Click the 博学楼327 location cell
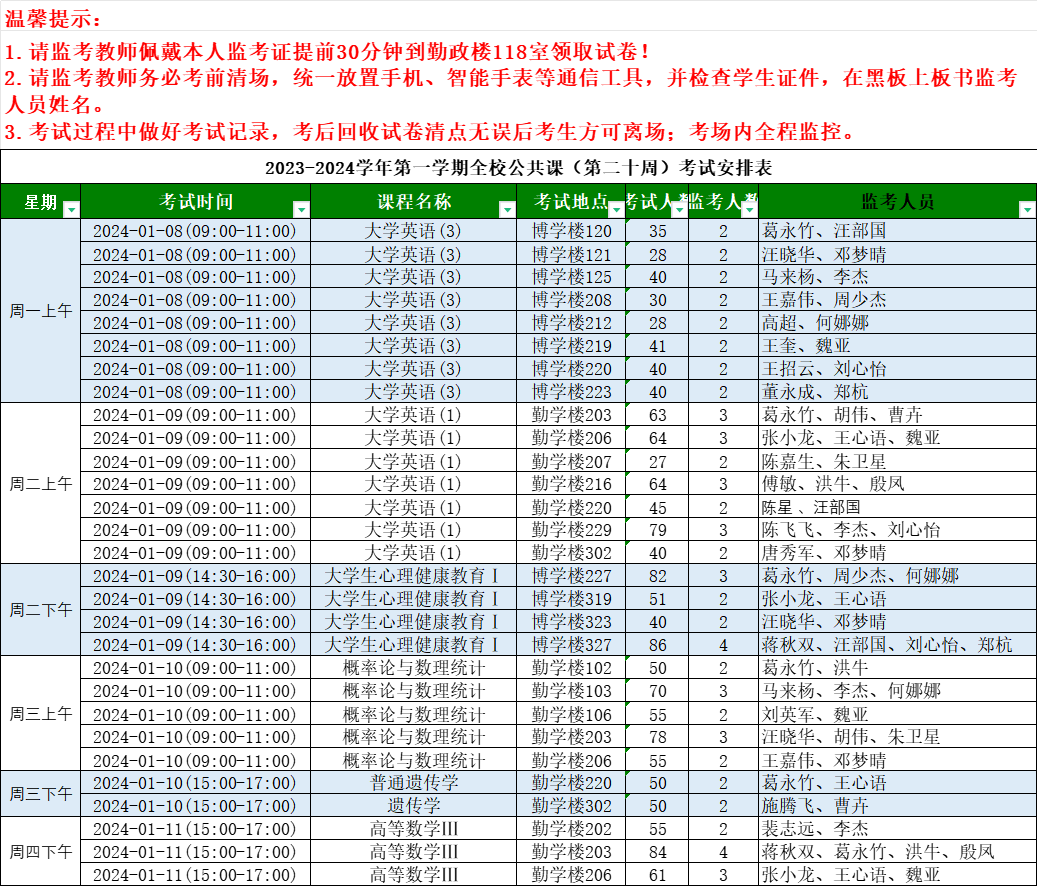 click(x=571, y=645)
